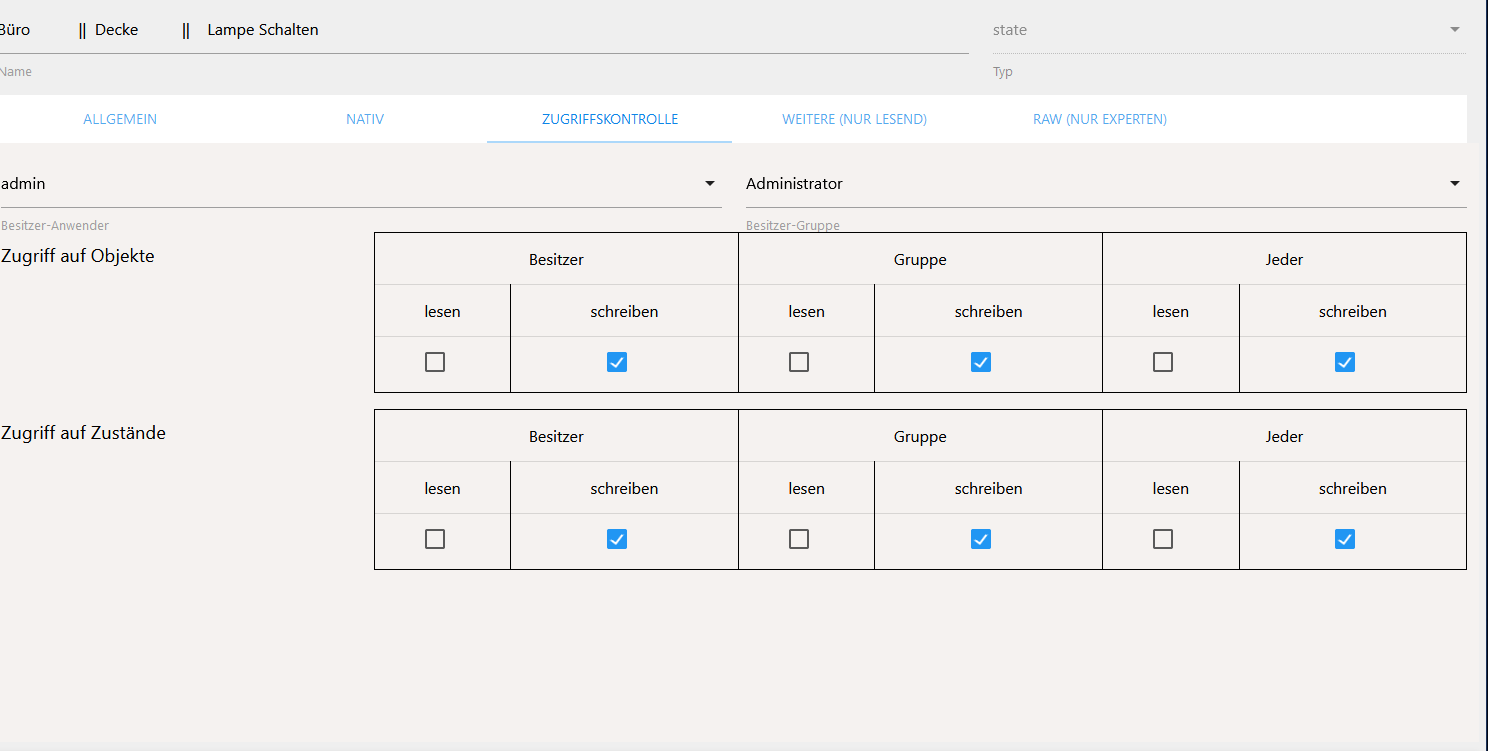Open the Typ state dropdown
1488x751 pixels.
click(1229, 30)
